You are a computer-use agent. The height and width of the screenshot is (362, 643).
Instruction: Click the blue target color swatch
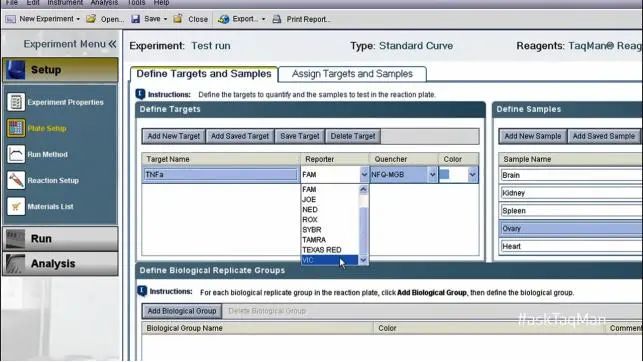(x=445, y=174)
